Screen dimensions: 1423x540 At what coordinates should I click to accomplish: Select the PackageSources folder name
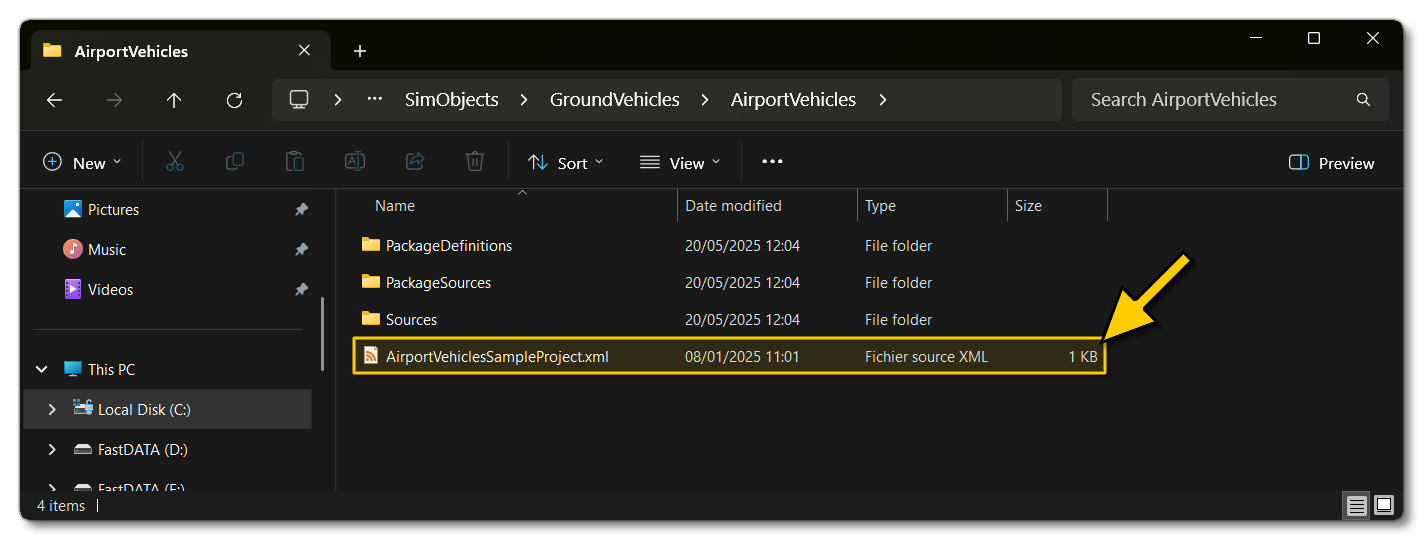tap(438, 283)
